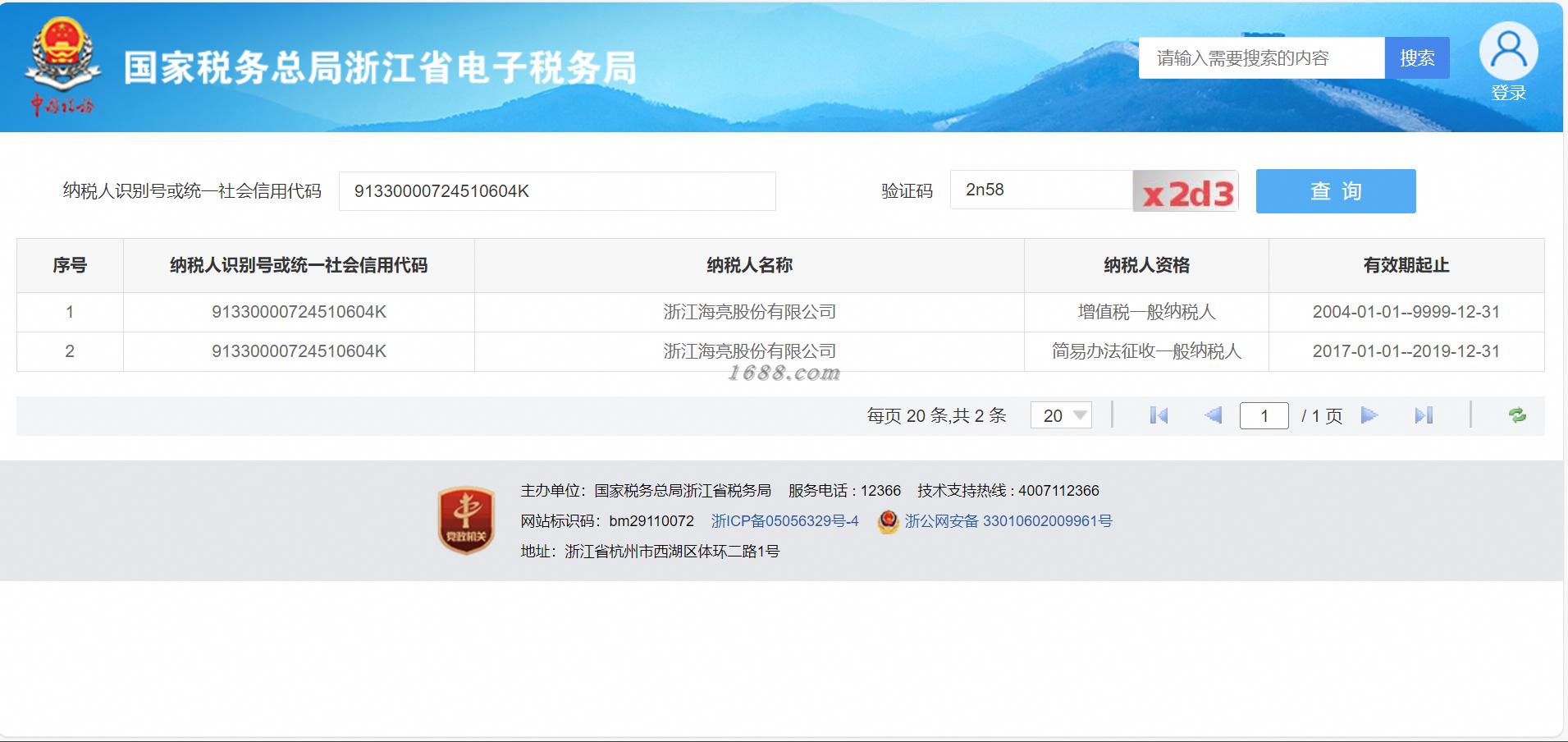Viewport: 1568px width, 742px height.
Task: Click the 纳税人名称 column header
Action: (749, 265)
